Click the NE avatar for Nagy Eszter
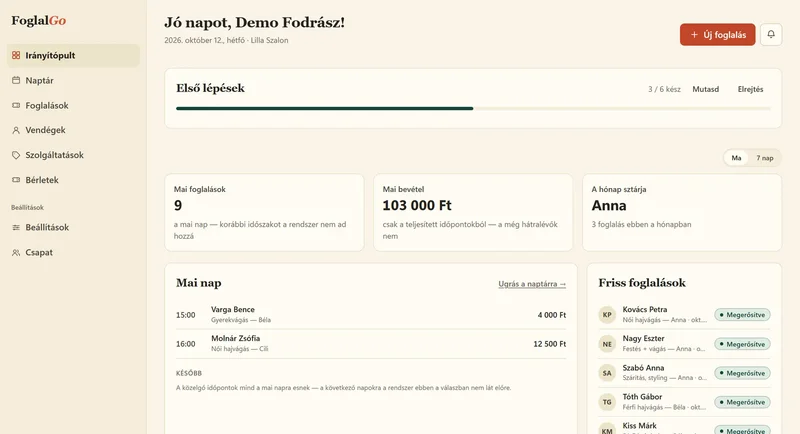 click(x=607, y=344)
